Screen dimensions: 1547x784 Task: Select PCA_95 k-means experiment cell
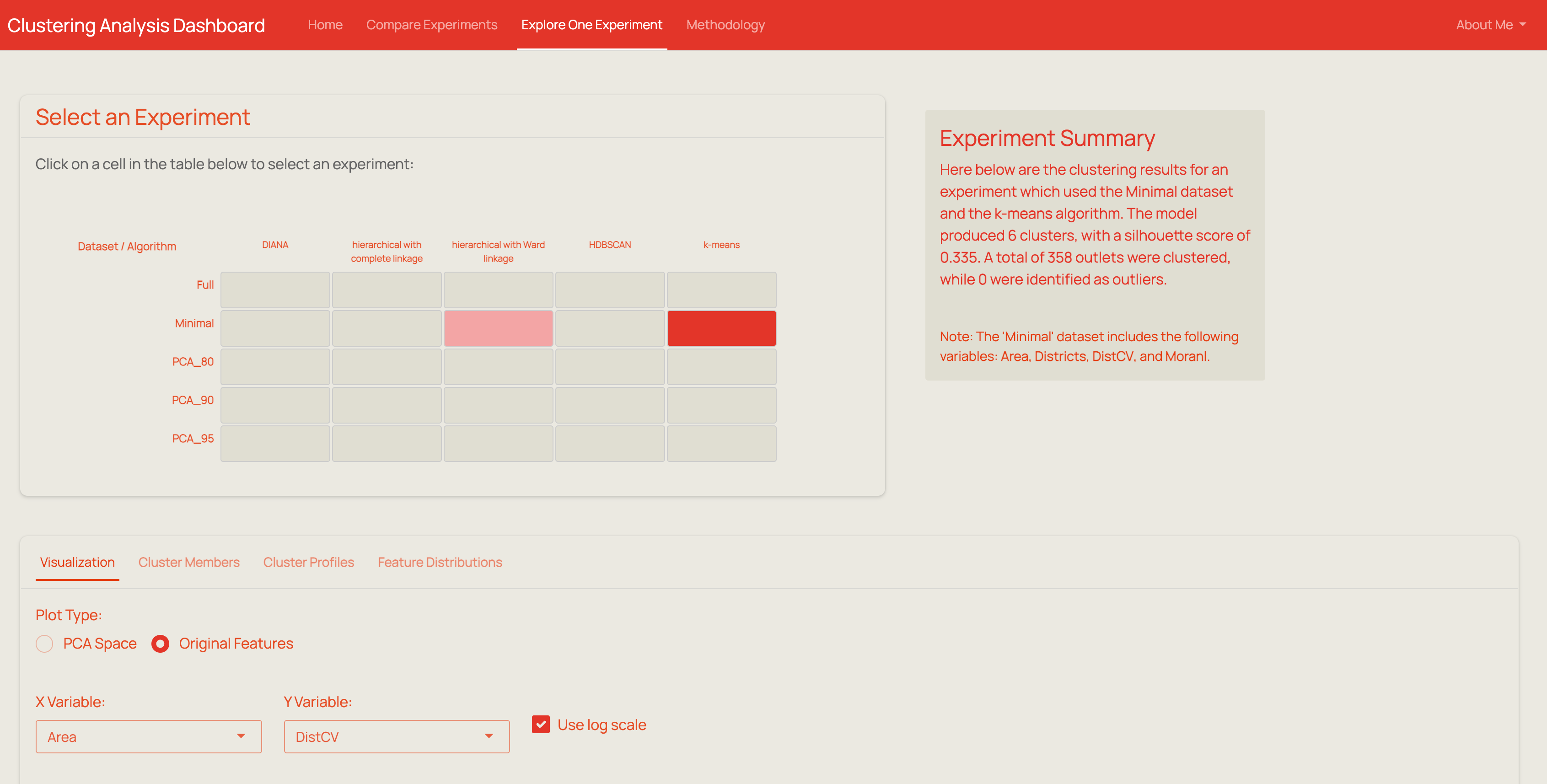tap(721, 444)
